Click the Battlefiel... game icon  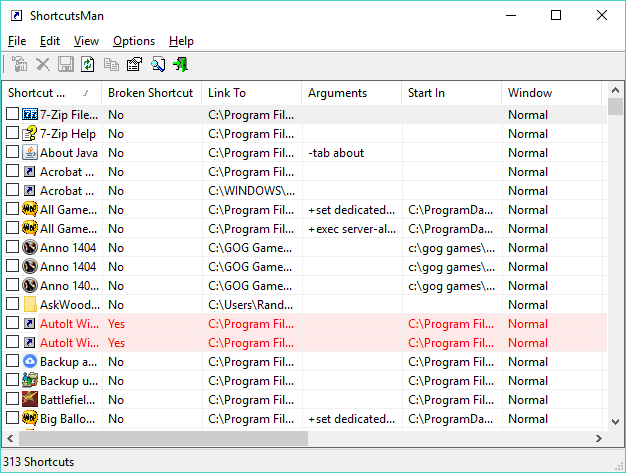30,399
